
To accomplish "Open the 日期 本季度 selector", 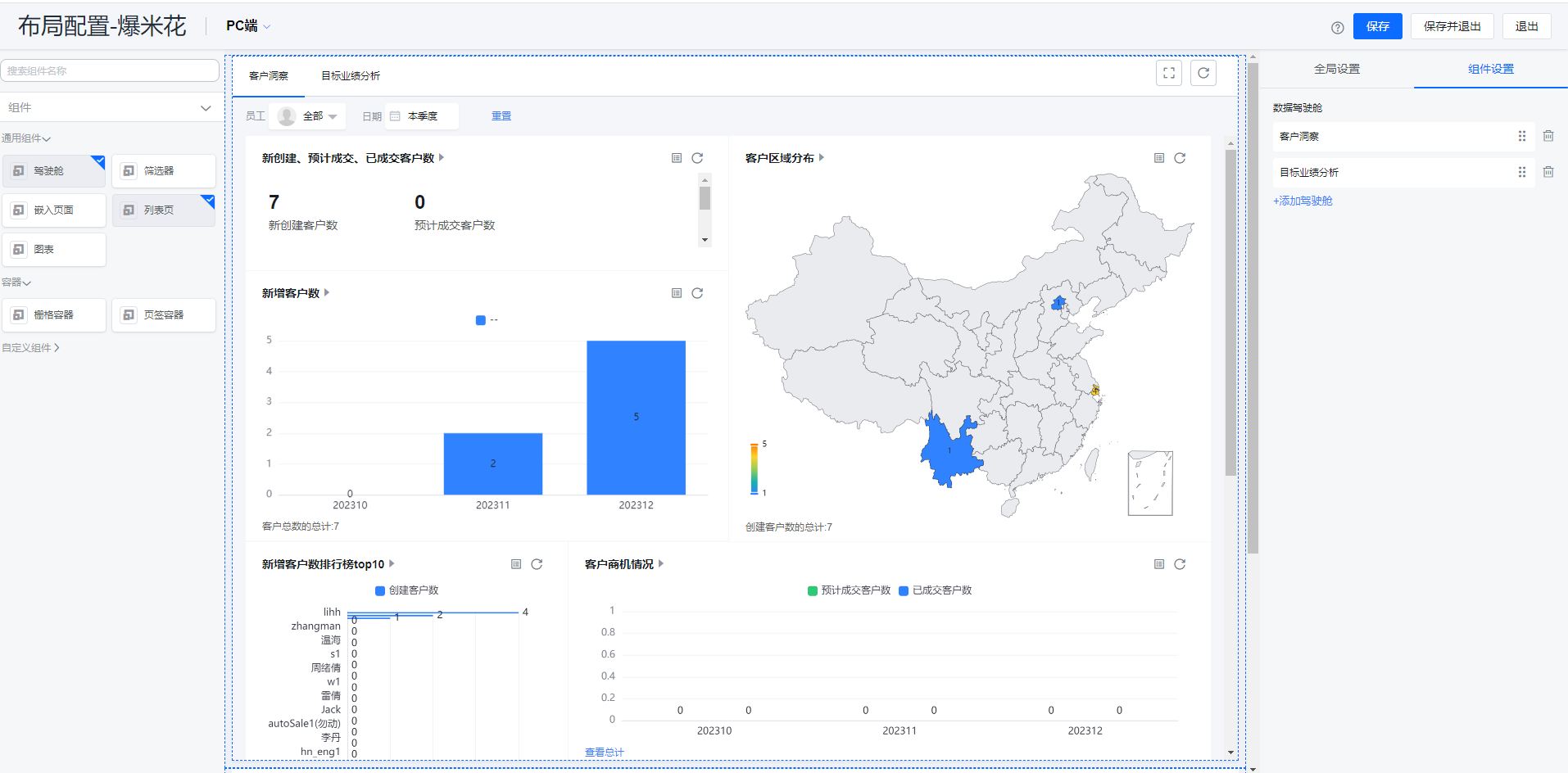I will (x=422, y=116).
